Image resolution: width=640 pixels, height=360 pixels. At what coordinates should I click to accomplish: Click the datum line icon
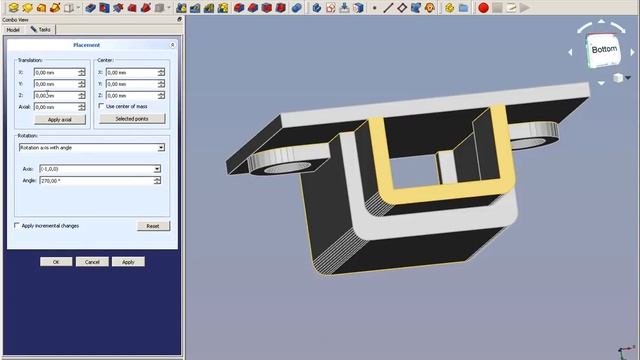pos(388,7)
